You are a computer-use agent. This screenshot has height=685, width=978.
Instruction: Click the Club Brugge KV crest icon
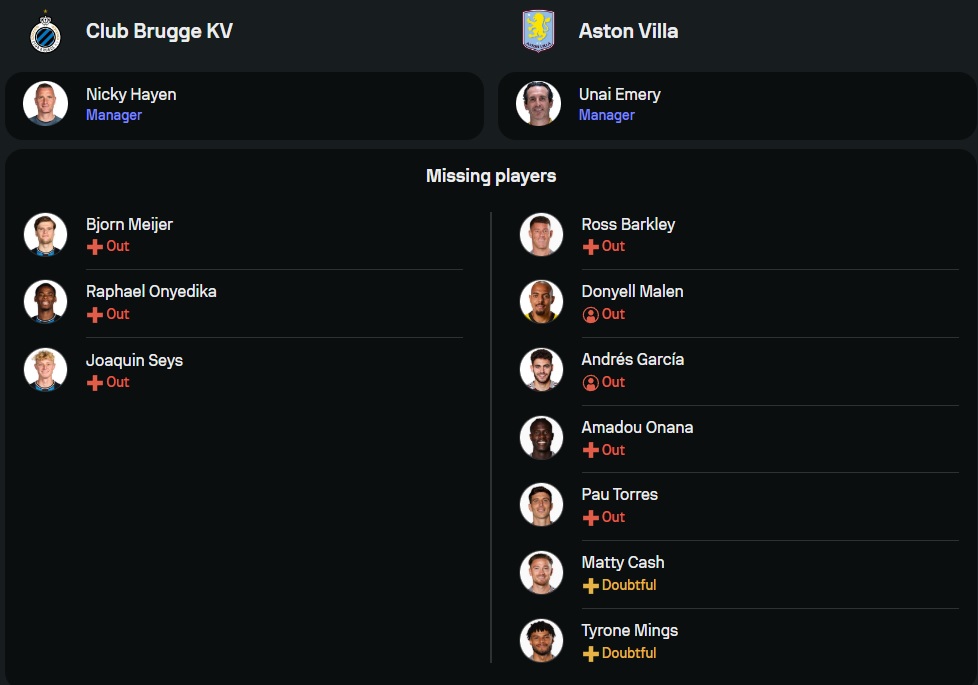click(x=45, y=32)
